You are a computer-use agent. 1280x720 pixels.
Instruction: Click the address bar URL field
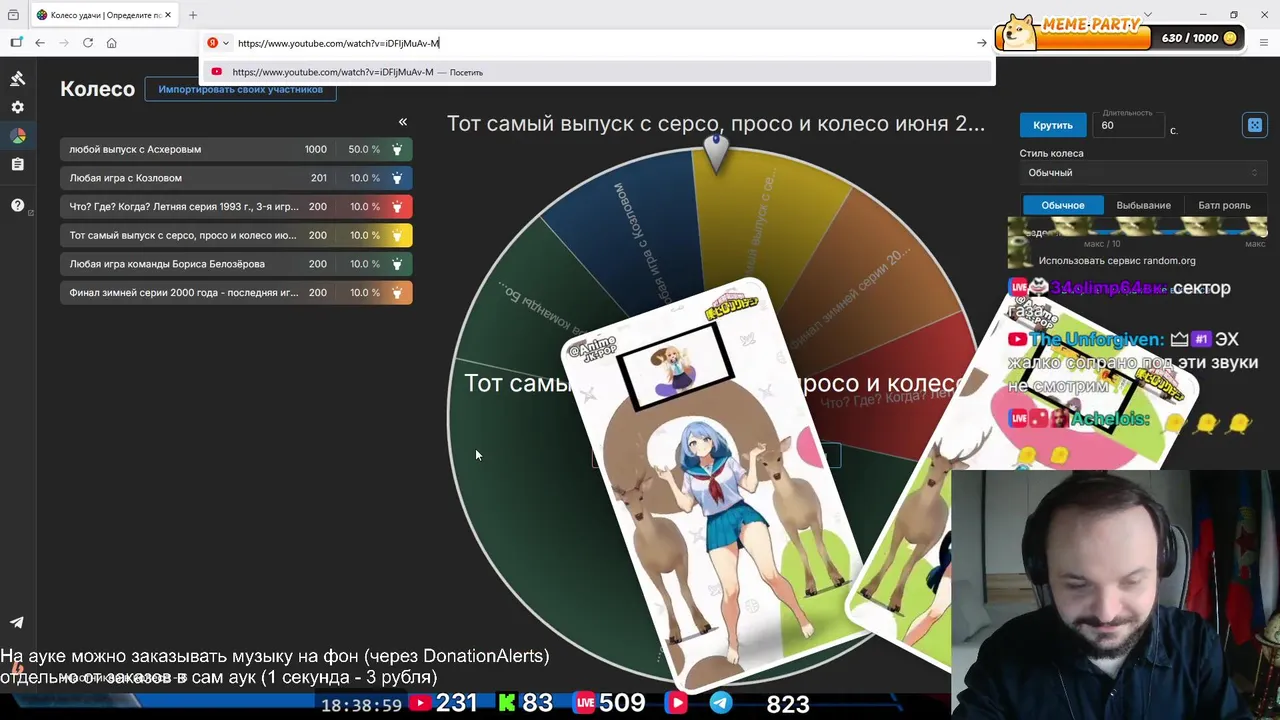pos(600,43)
